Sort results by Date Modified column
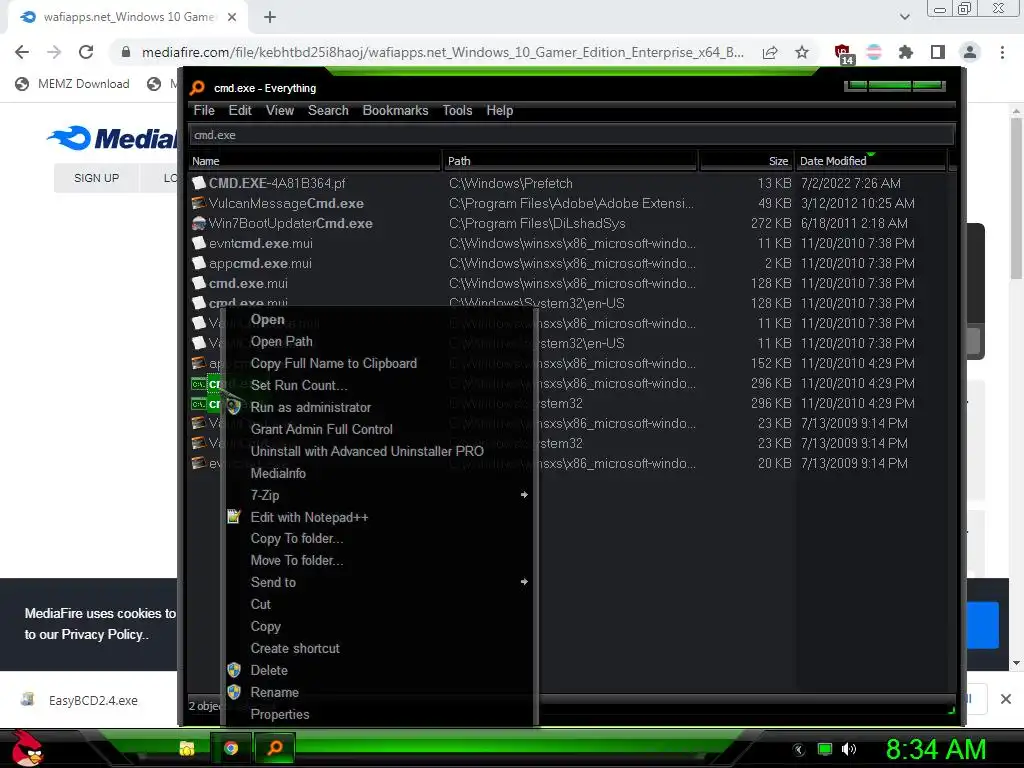 coord(871,161)
